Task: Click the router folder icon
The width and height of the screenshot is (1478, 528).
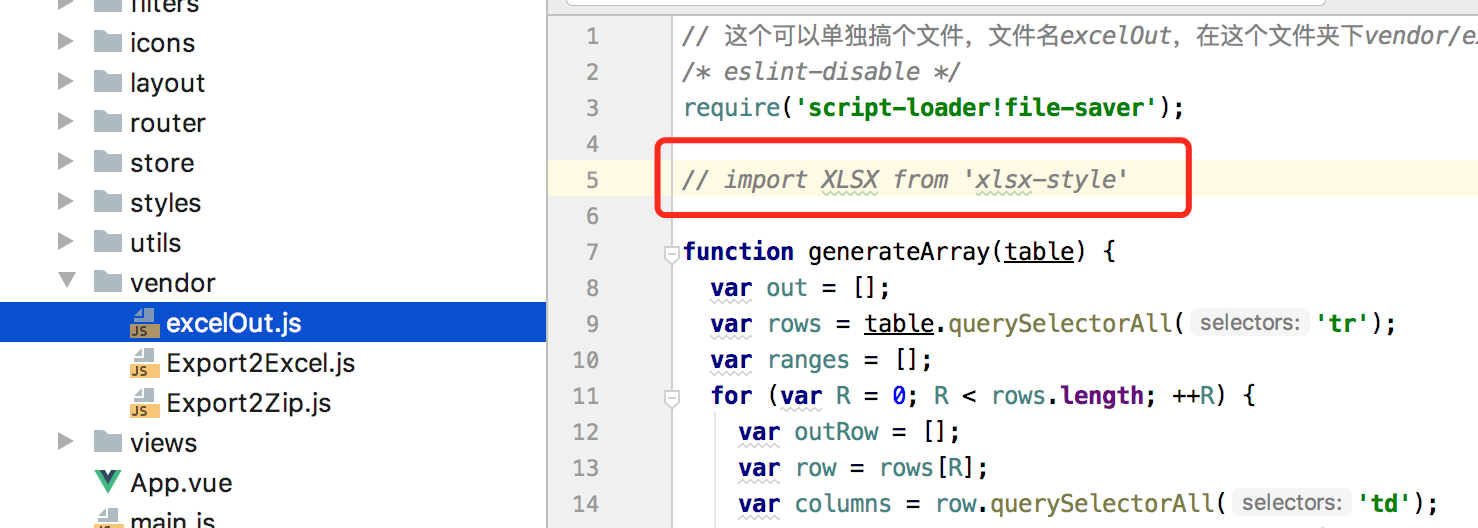Action: 107,122
